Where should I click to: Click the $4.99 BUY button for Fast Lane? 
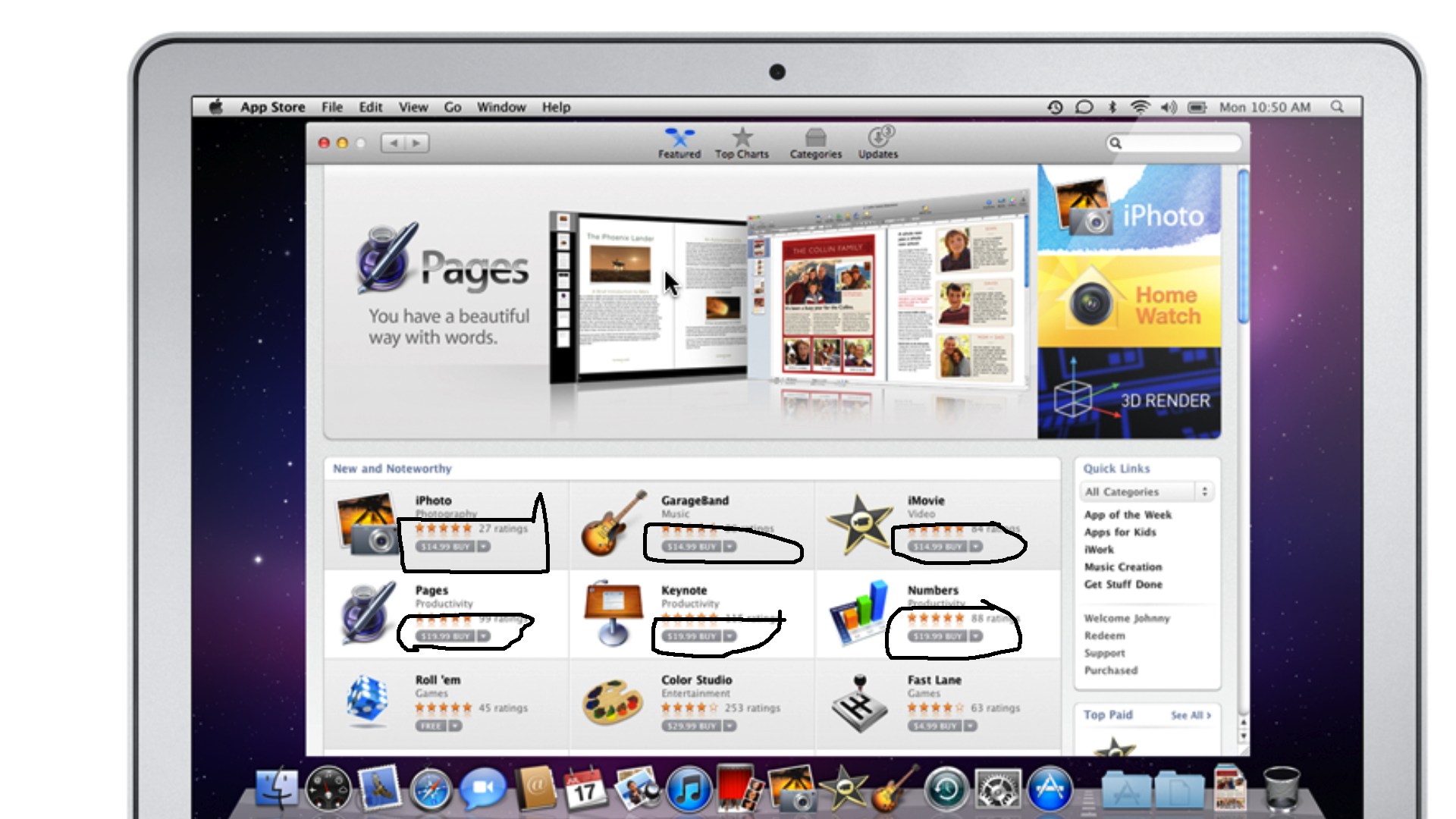coord(934,726)
